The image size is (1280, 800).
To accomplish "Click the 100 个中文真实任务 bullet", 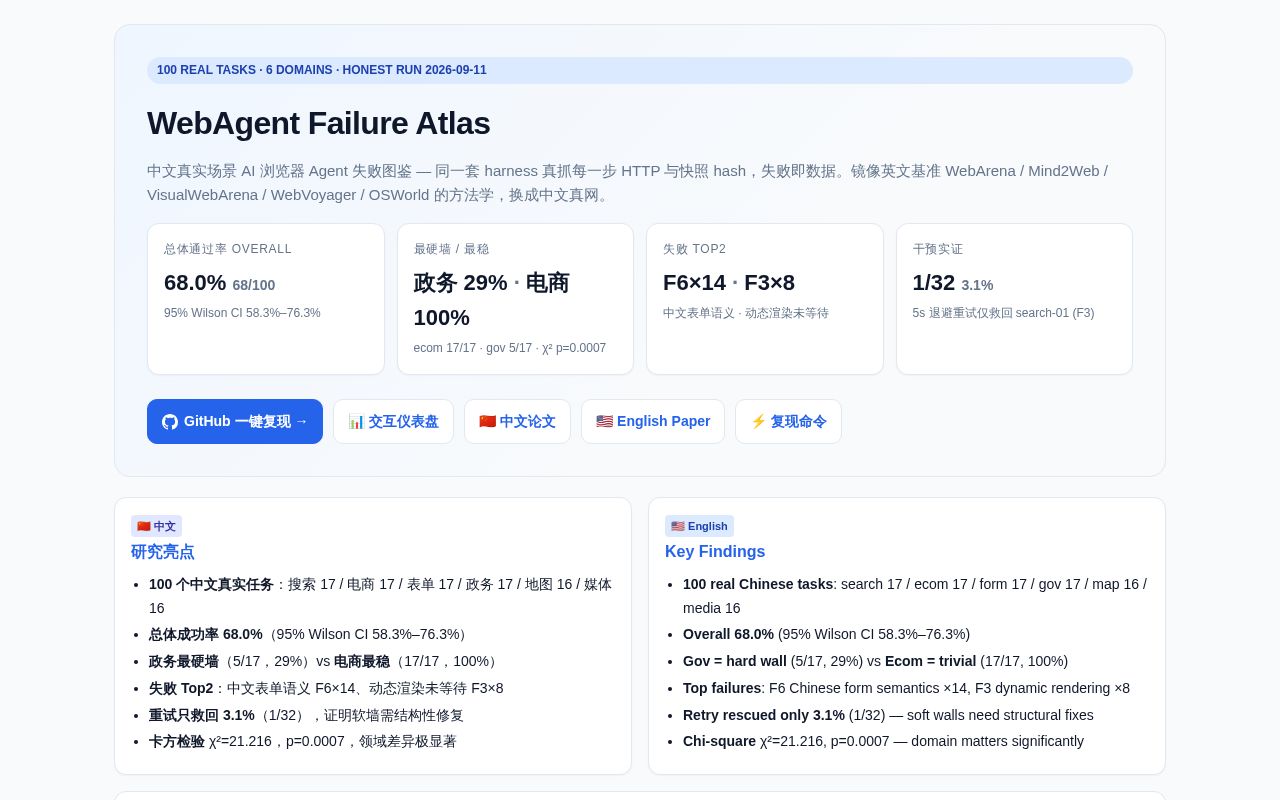I will [381, 596].
